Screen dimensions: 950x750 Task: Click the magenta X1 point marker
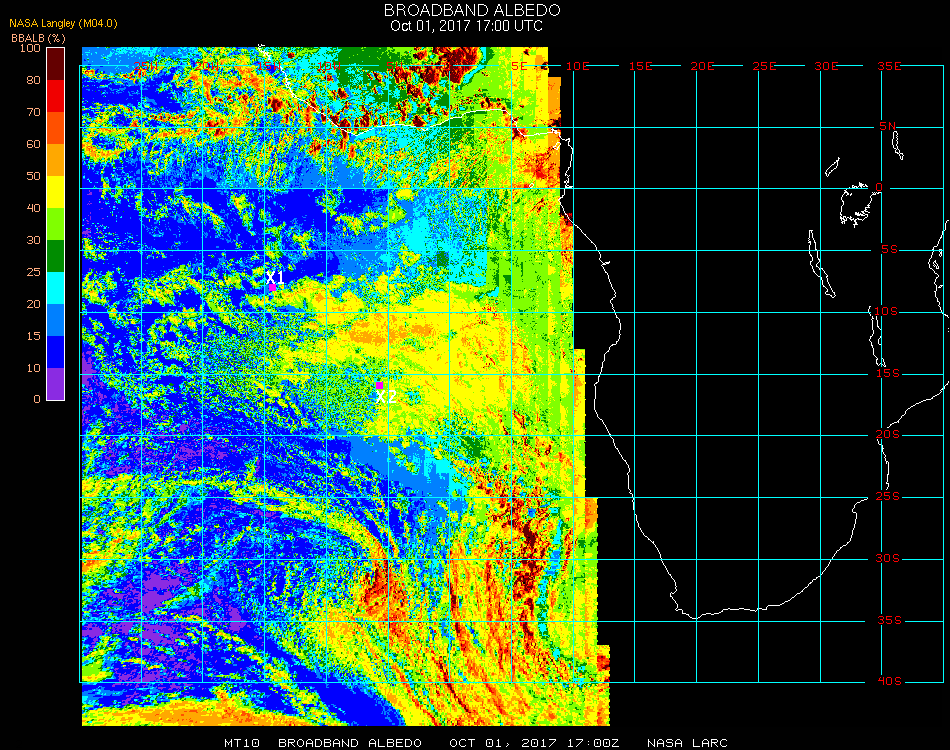[x=273, y=288]
